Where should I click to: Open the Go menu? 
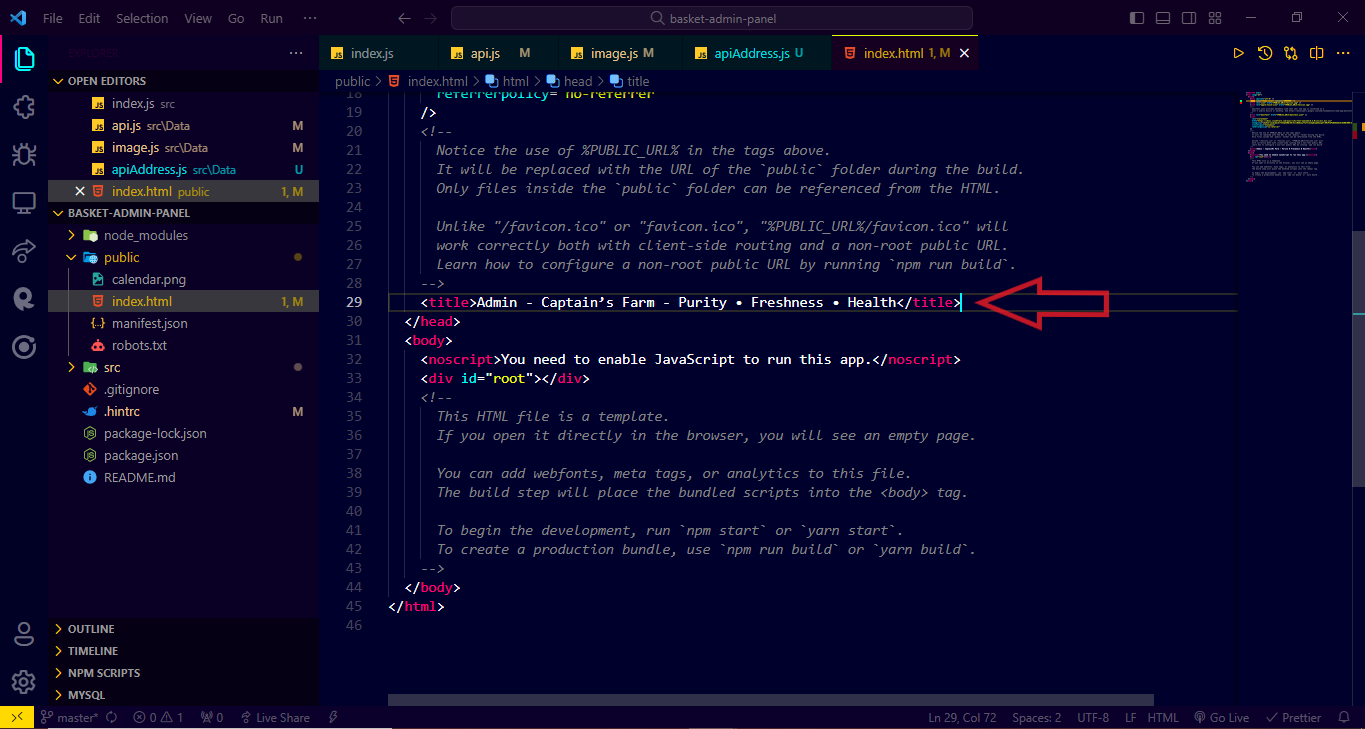236,18
